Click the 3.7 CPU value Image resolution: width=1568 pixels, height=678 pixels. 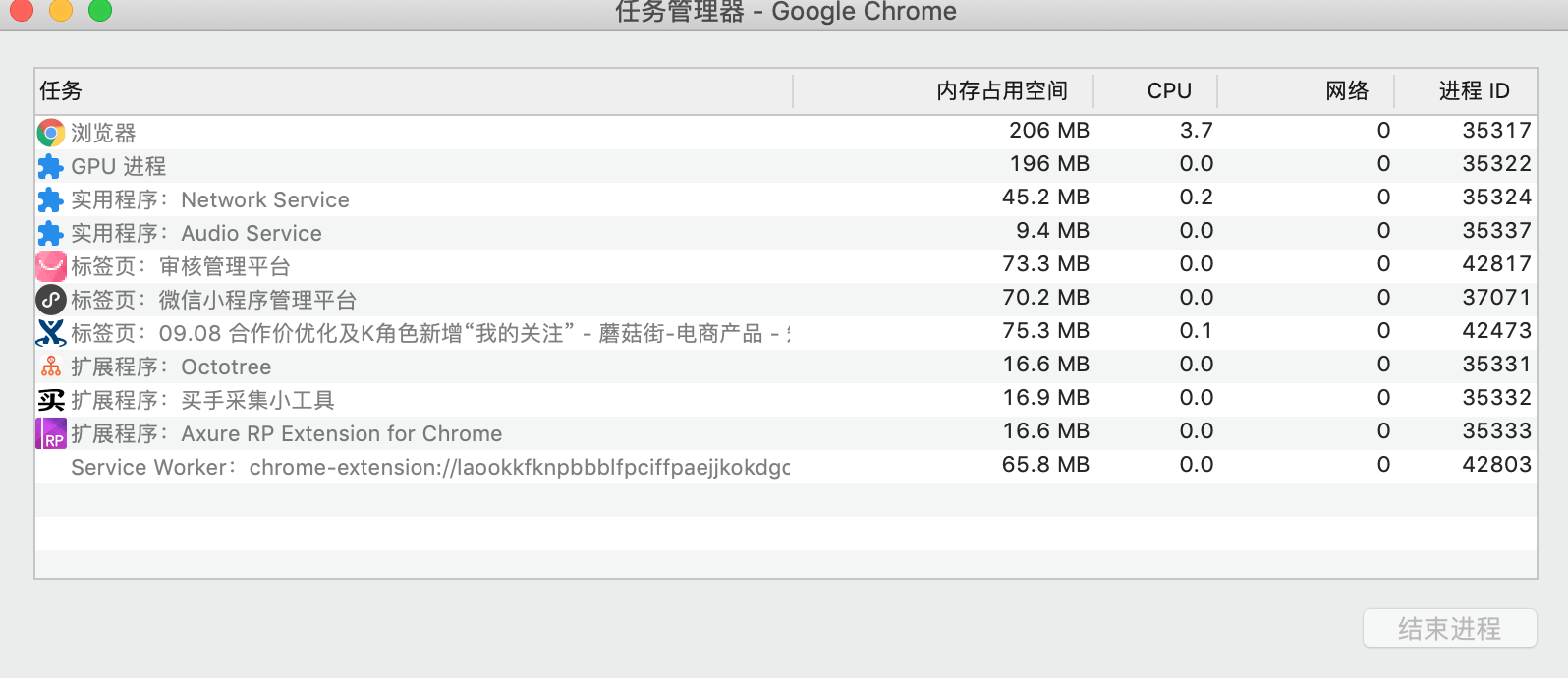coord(1197,131)
